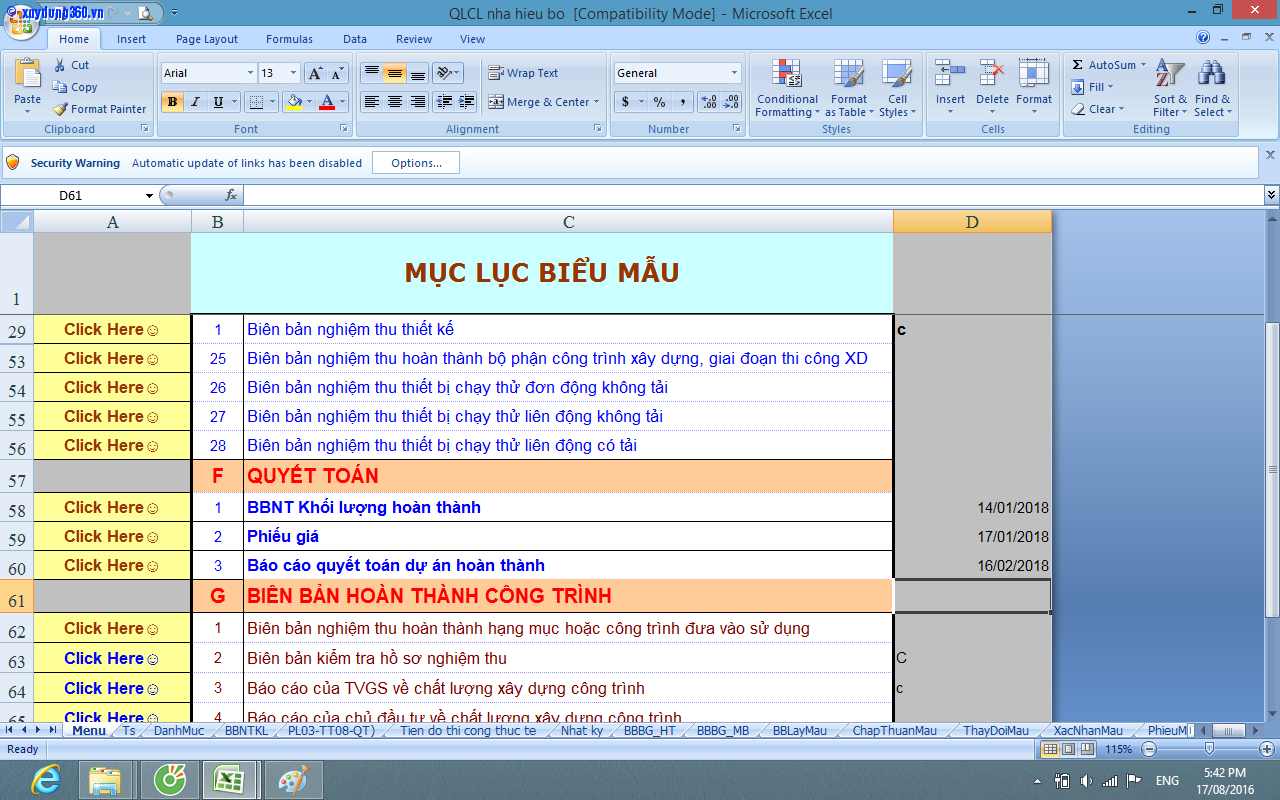Open the DanhMuc sheet tab

point(179,731)
